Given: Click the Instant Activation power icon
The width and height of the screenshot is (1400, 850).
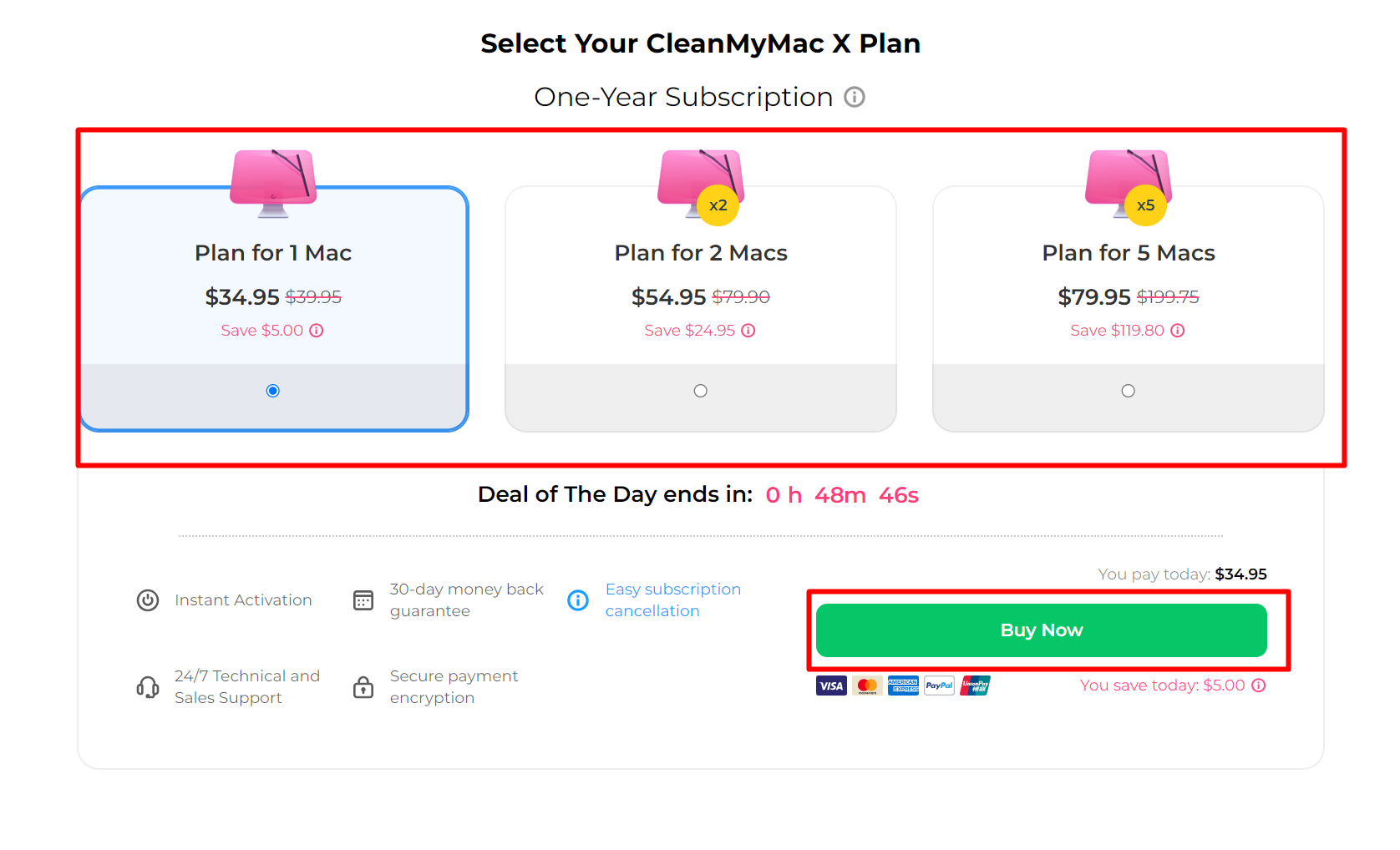Looking at the screenshot, I should pyautogui.click(x=147, y=600).
